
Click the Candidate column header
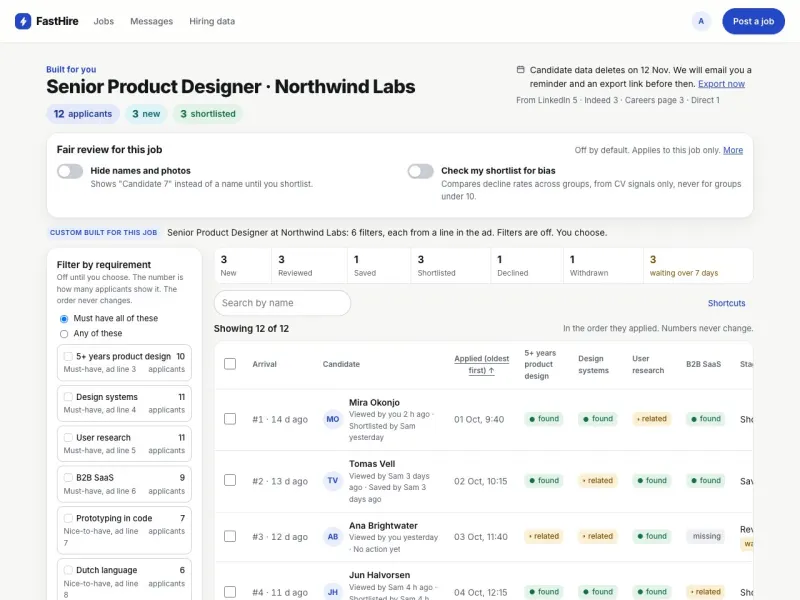click(341, 364)
